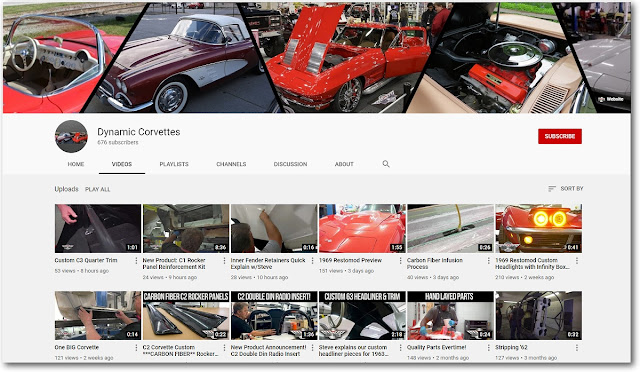The image size is (640, 372).
Task: Click the red Subscribe button
Action: 560,136
